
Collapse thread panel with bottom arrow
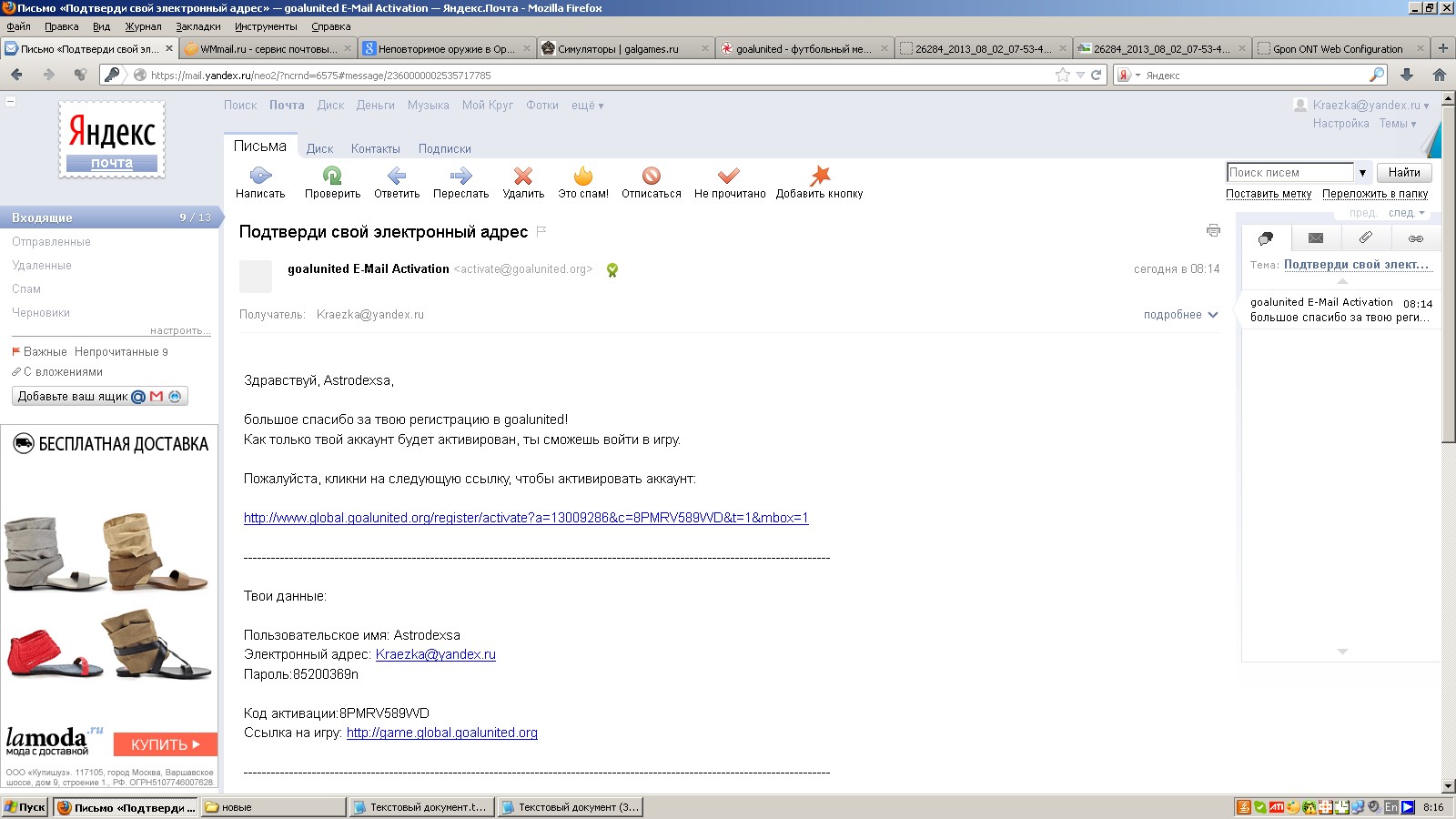(1342, 652)
